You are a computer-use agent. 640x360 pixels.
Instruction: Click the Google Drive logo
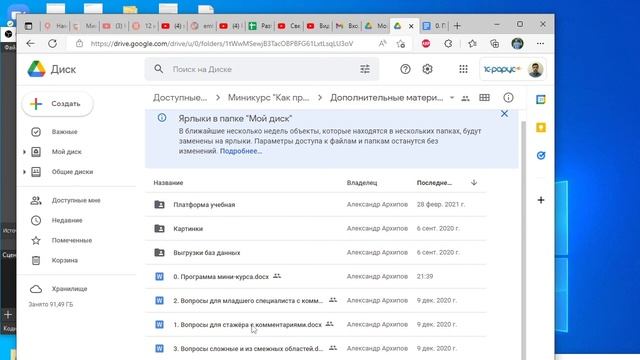tap(36, 69)
